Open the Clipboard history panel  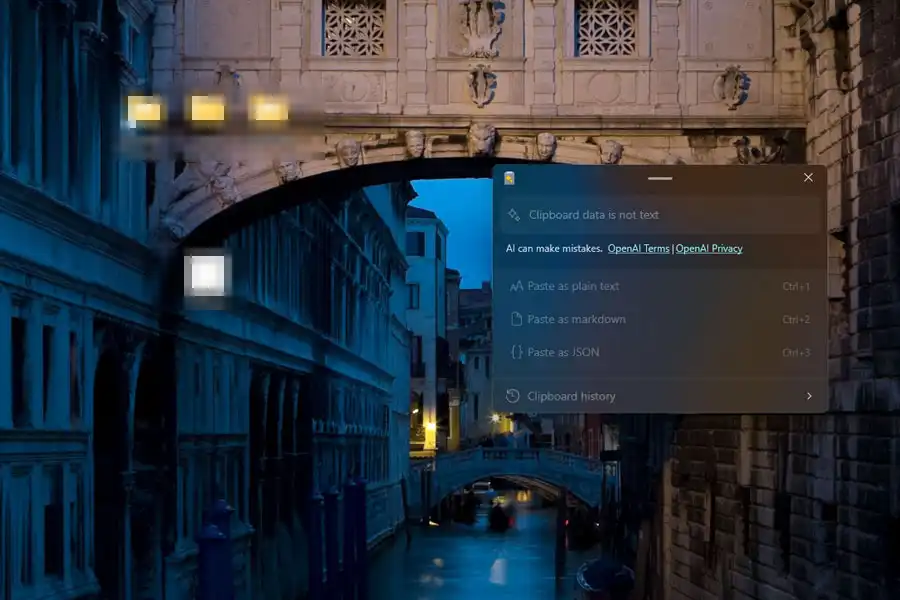(573, 397)
